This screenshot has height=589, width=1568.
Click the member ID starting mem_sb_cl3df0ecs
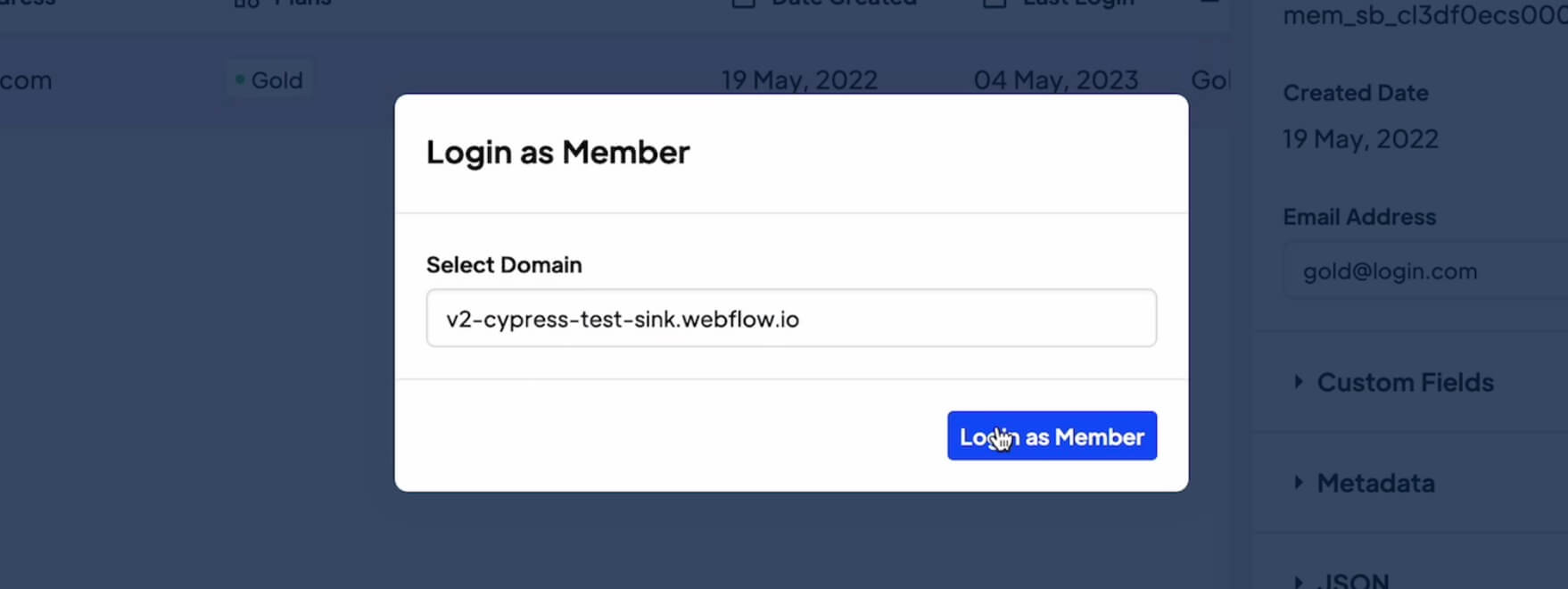[1424, 15]
